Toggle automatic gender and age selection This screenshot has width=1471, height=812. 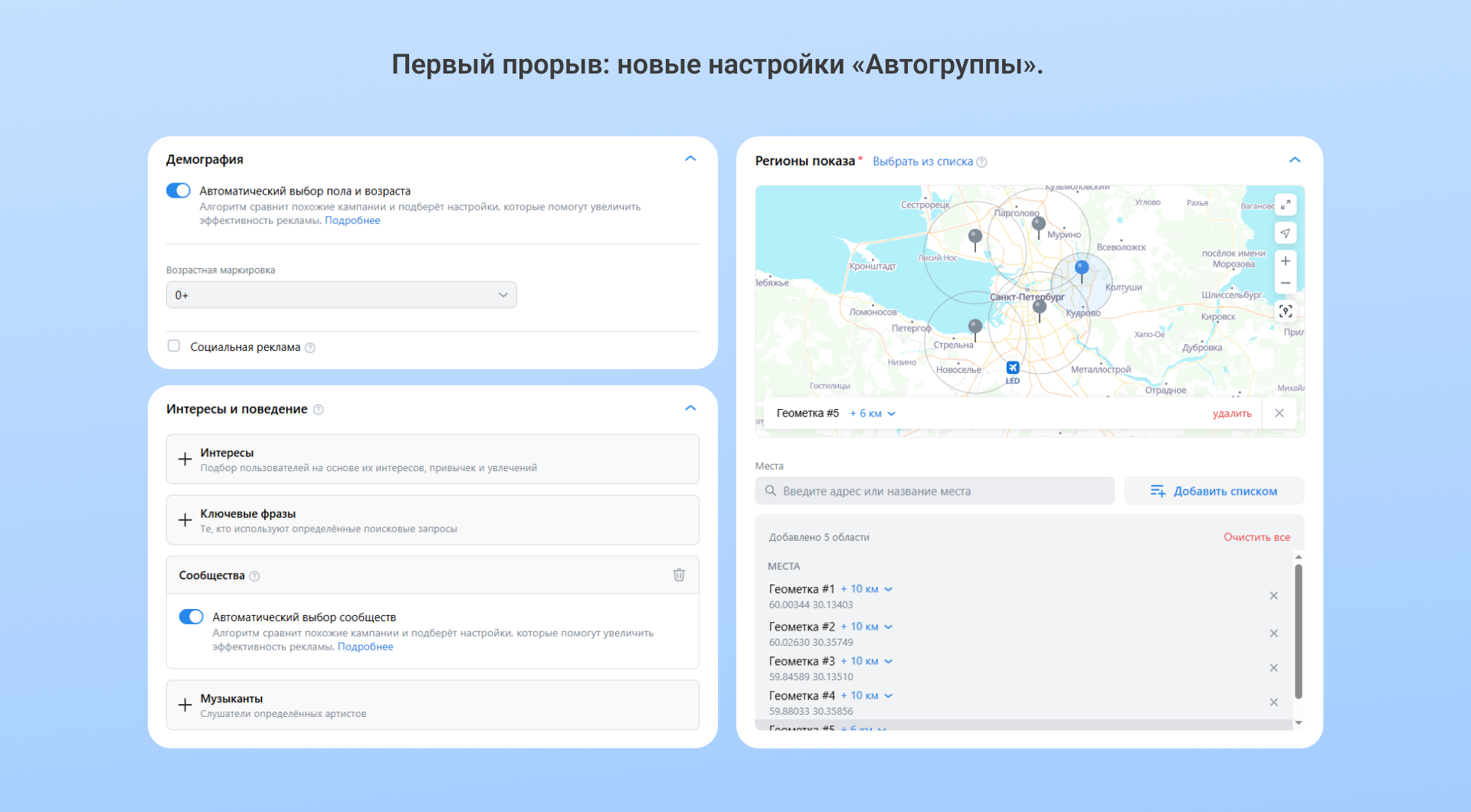pos(179,191)
